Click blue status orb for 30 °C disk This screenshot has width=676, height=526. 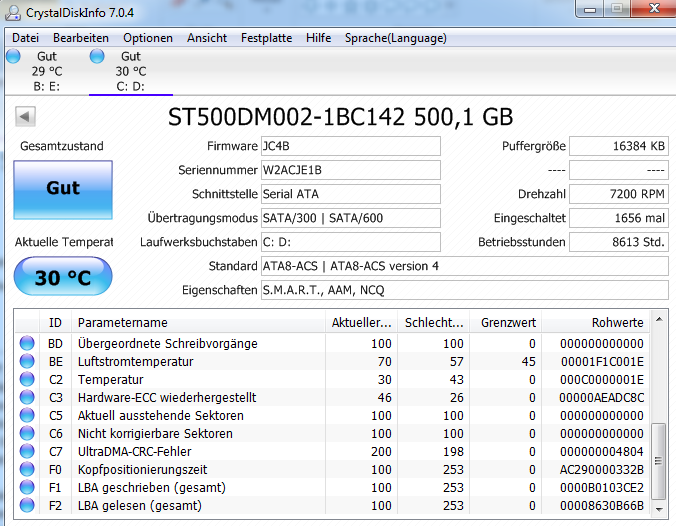click(97, 56)
